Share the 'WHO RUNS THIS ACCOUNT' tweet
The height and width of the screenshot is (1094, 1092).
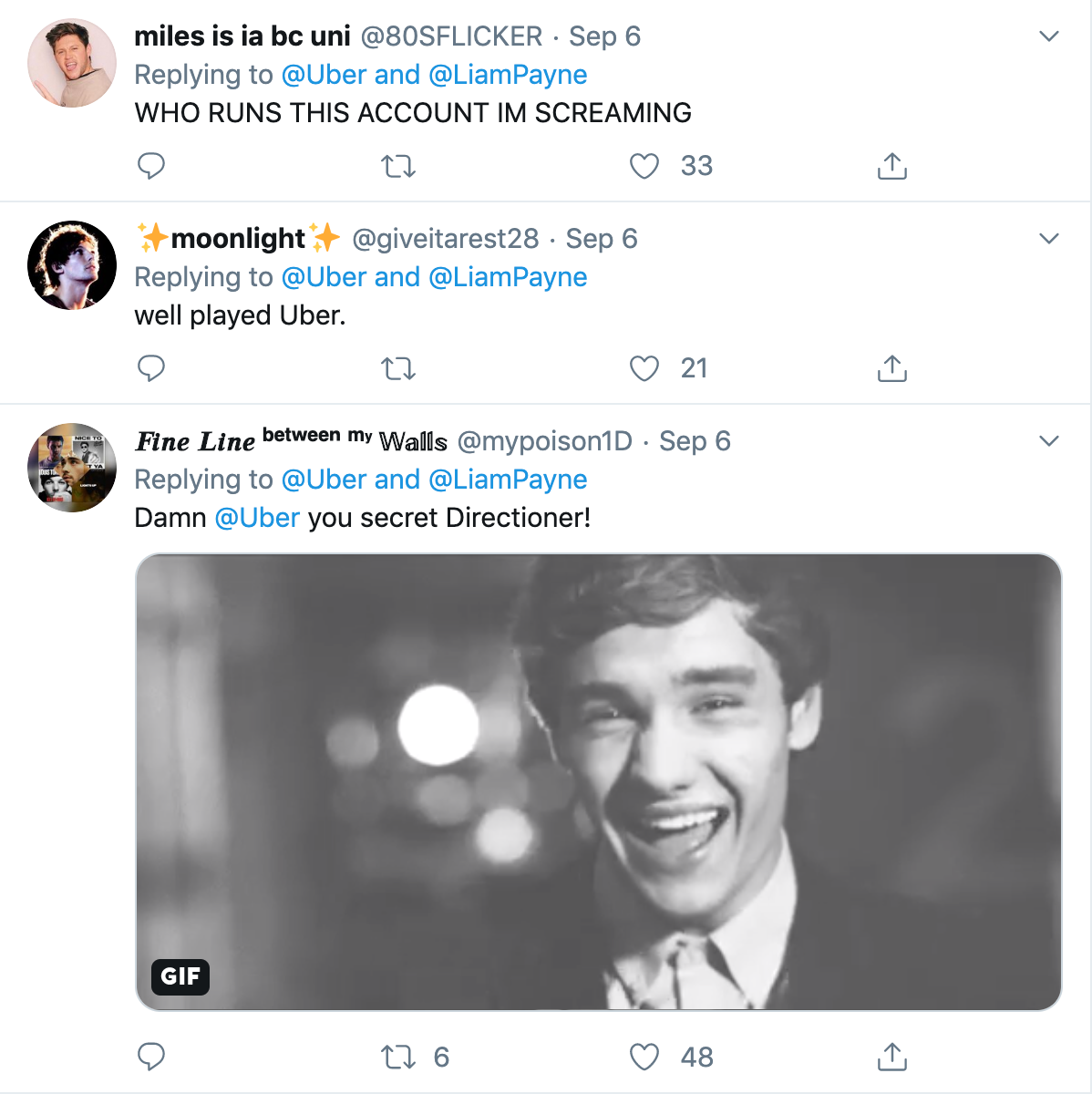click(891, 166)
